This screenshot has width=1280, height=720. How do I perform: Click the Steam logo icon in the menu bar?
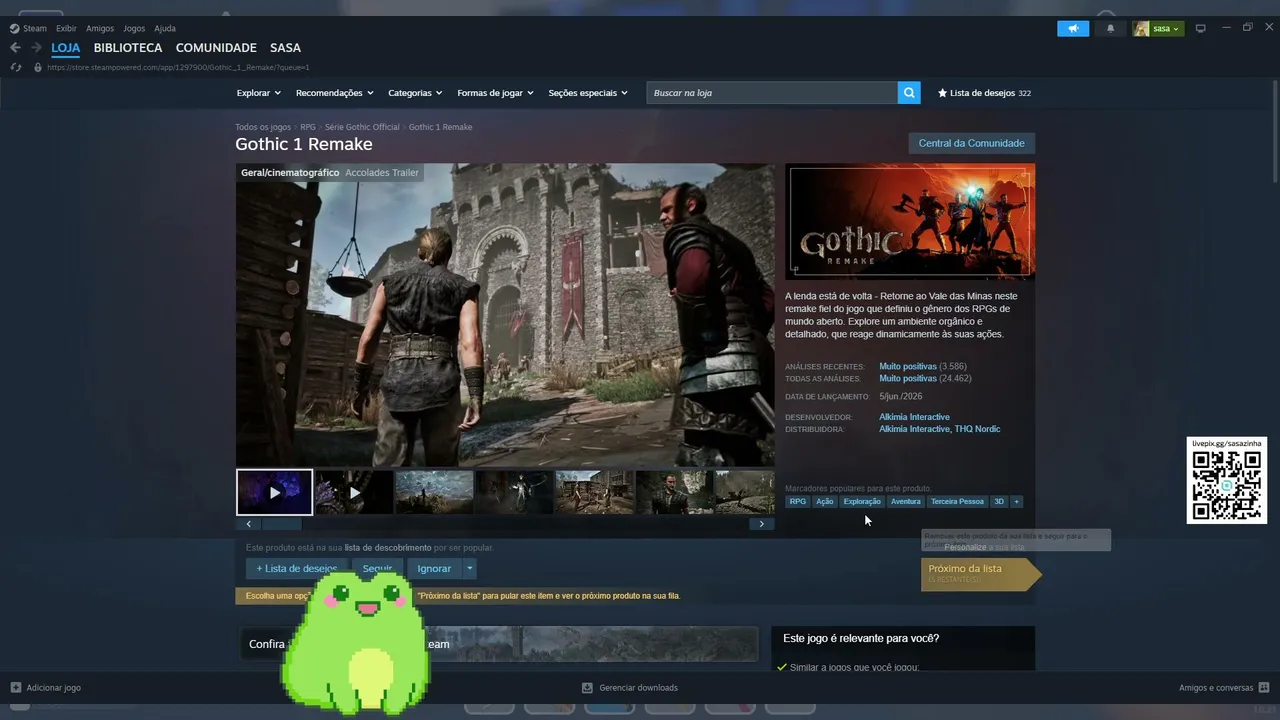[x=14, y=28]
